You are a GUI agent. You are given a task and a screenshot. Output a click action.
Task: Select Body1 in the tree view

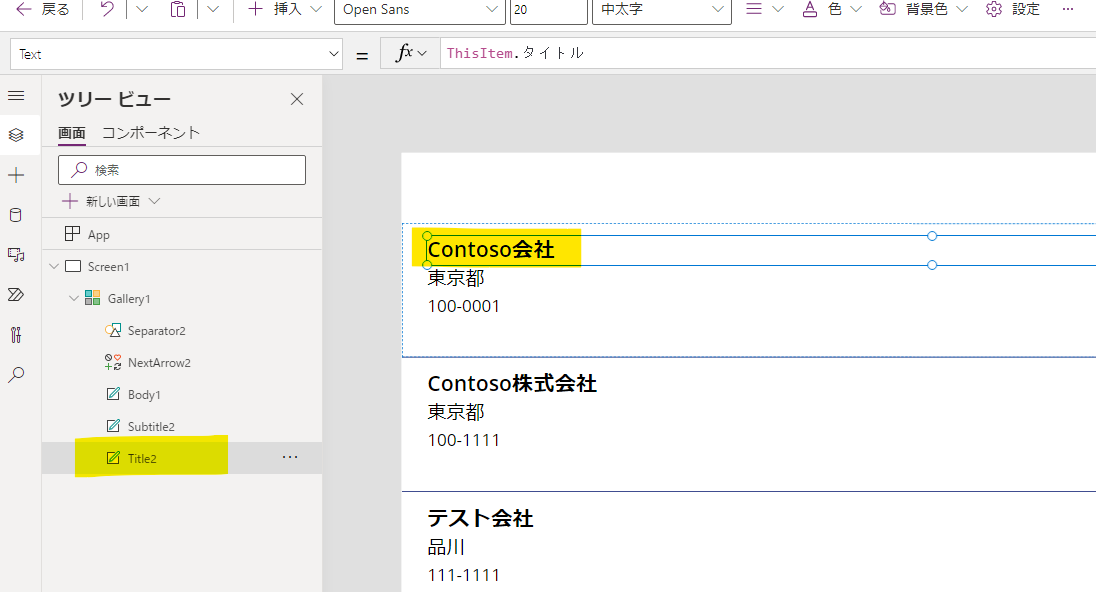pos(144,395)
